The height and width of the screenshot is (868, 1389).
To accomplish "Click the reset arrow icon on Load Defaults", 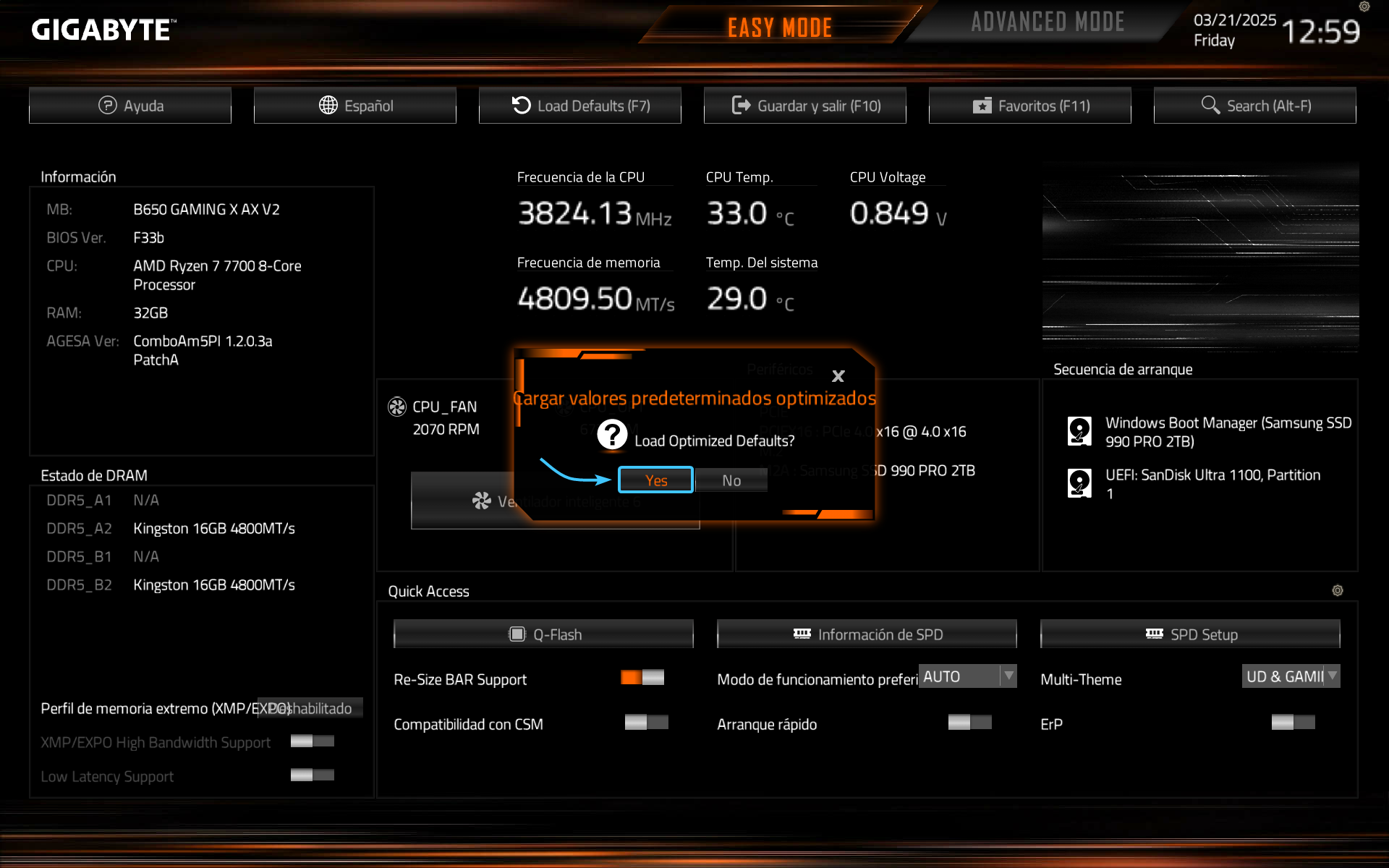I will click(x=521, y=106).
